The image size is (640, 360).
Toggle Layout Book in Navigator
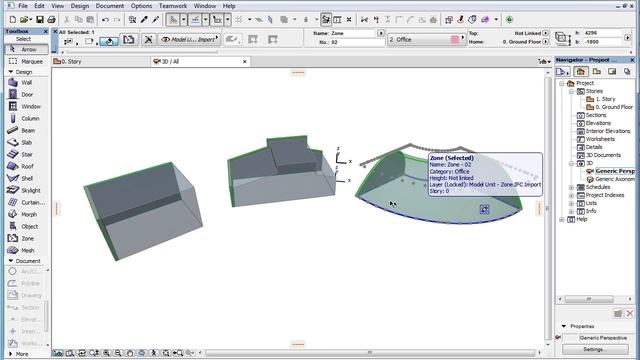click(612, 72)
